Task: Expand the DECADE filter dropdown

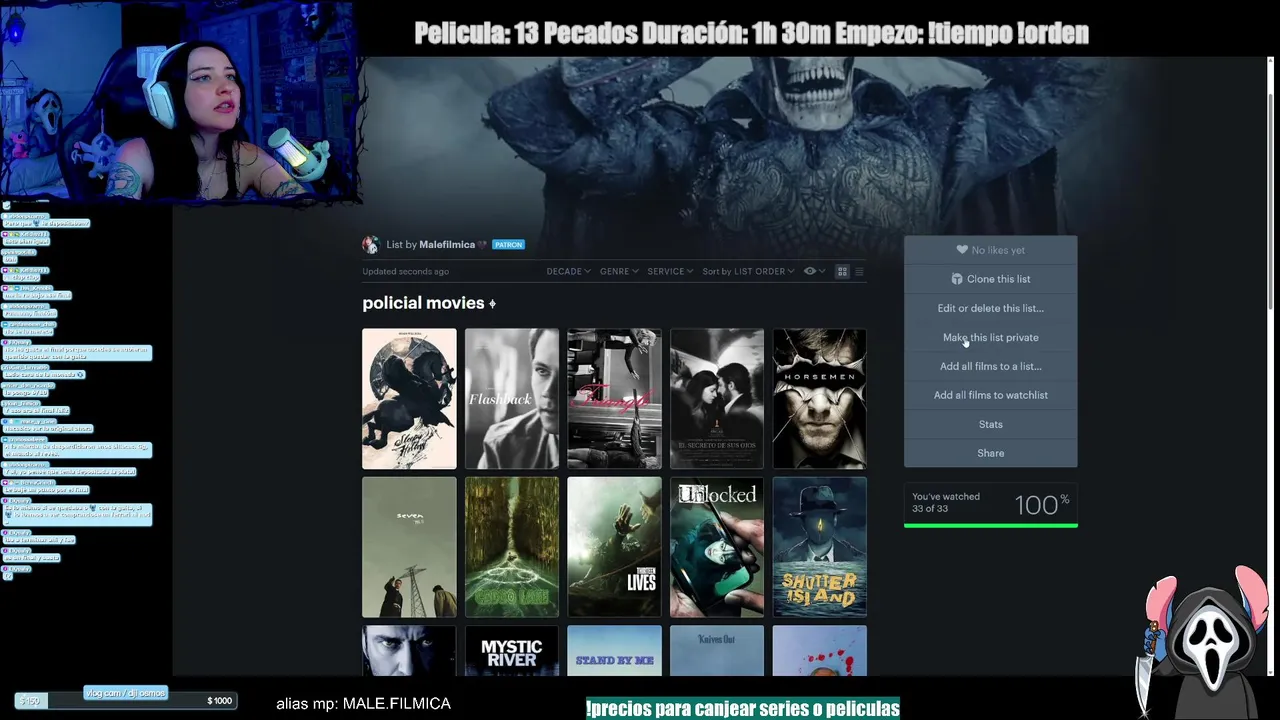Action: (x=568, y=271)
